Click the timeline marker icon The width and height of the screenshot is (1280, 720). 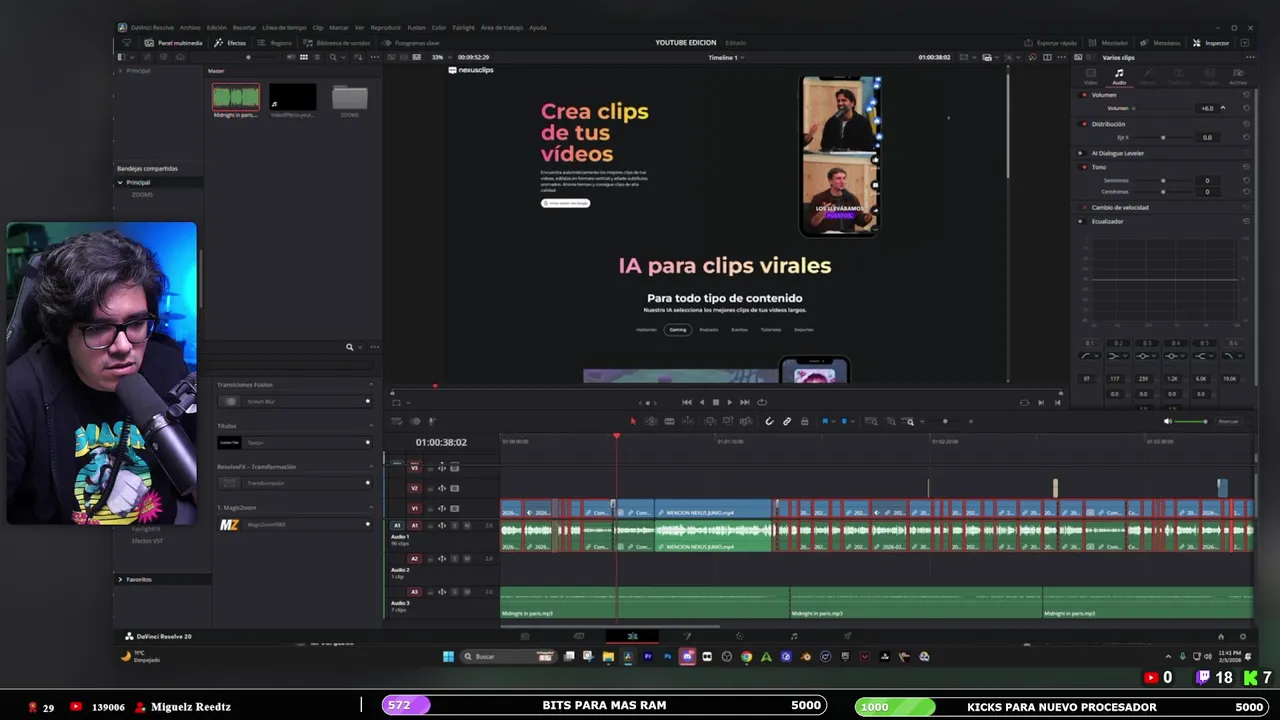[x=844, y=421]
